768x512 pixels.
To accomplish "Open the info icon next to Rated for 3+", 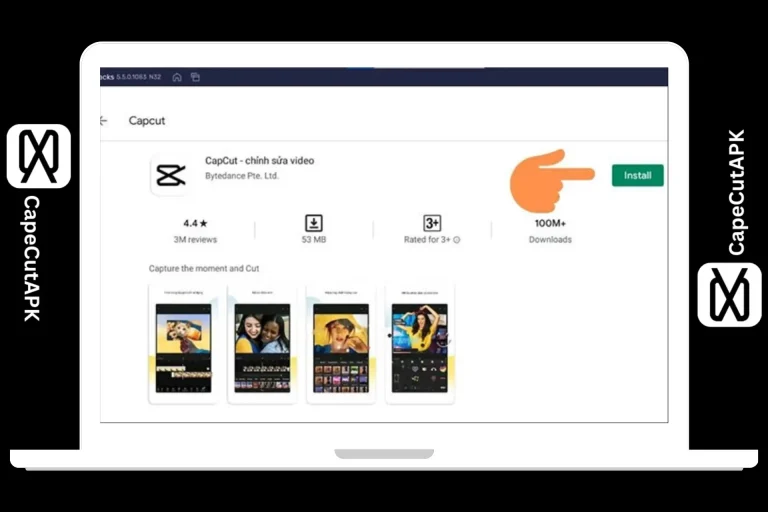I will (x=456, y=240).
